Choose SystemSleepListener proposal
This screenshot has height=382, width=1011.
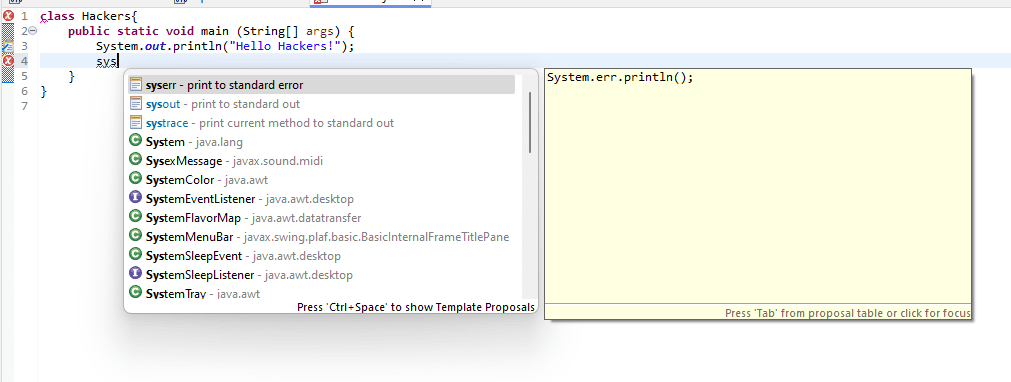[322, 275]
